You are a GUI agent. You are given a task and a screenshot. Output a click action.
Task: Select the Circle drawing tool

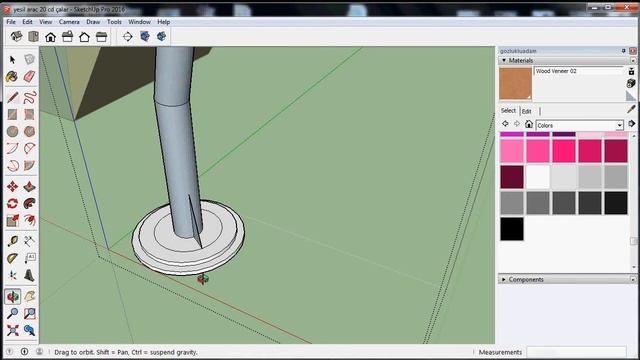click(x=12, y=131)
